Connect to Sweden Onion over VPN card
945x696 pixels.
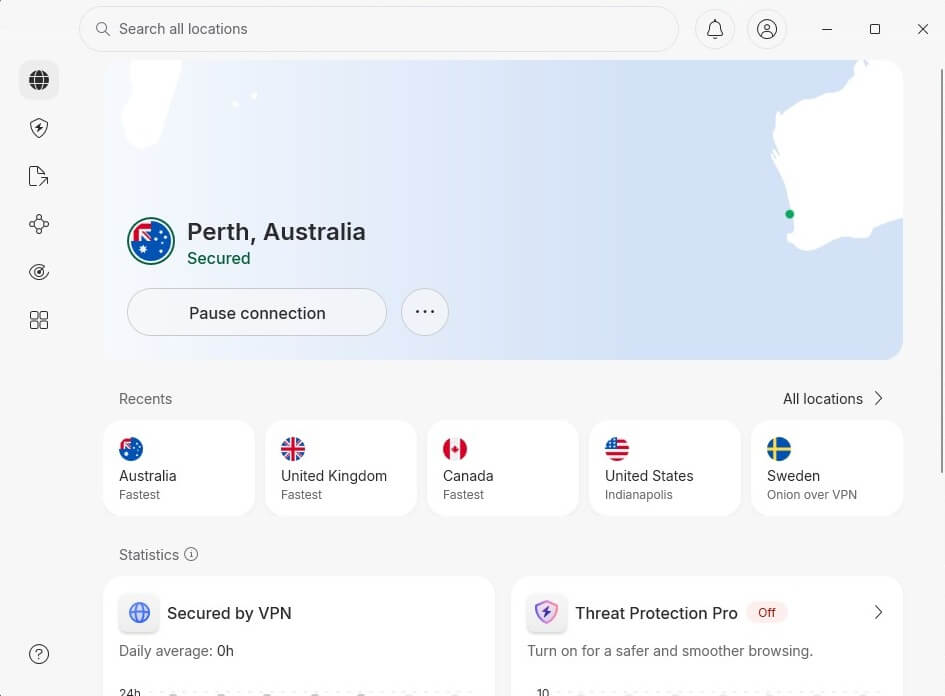827,468
